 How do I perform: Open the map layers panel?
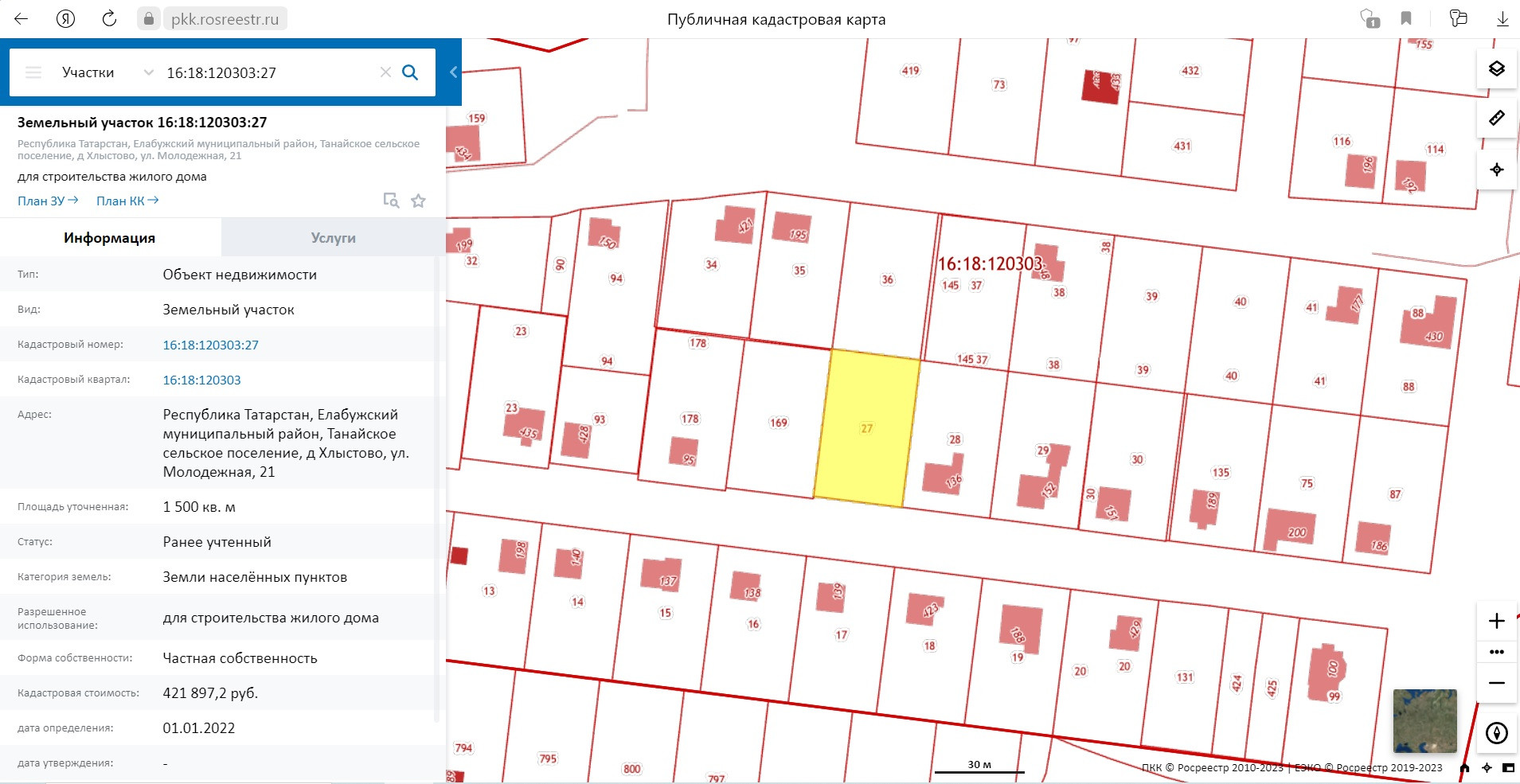tap(1497, 69)
